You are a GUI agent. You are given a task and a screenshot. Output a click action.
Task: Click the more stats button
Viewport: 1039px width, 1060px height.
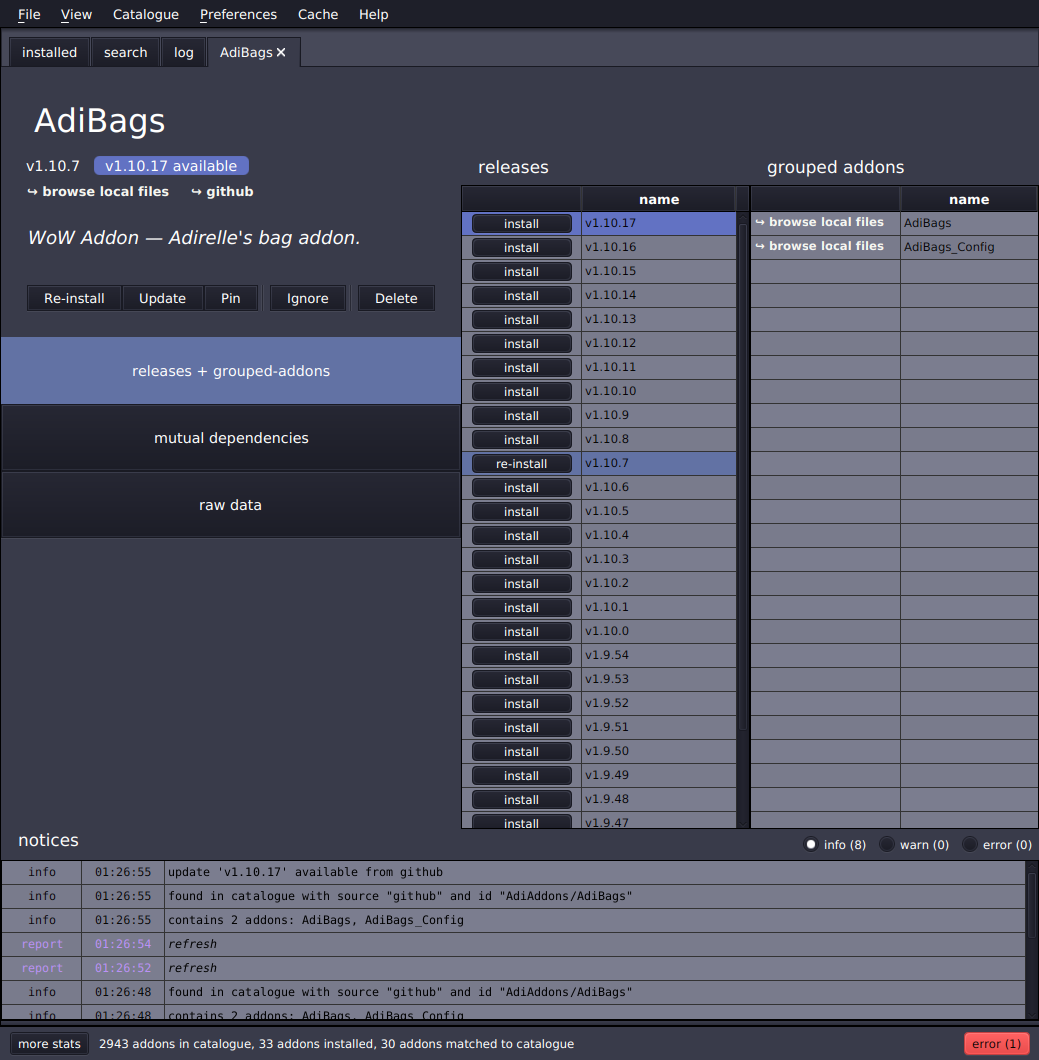[49, 1044]
